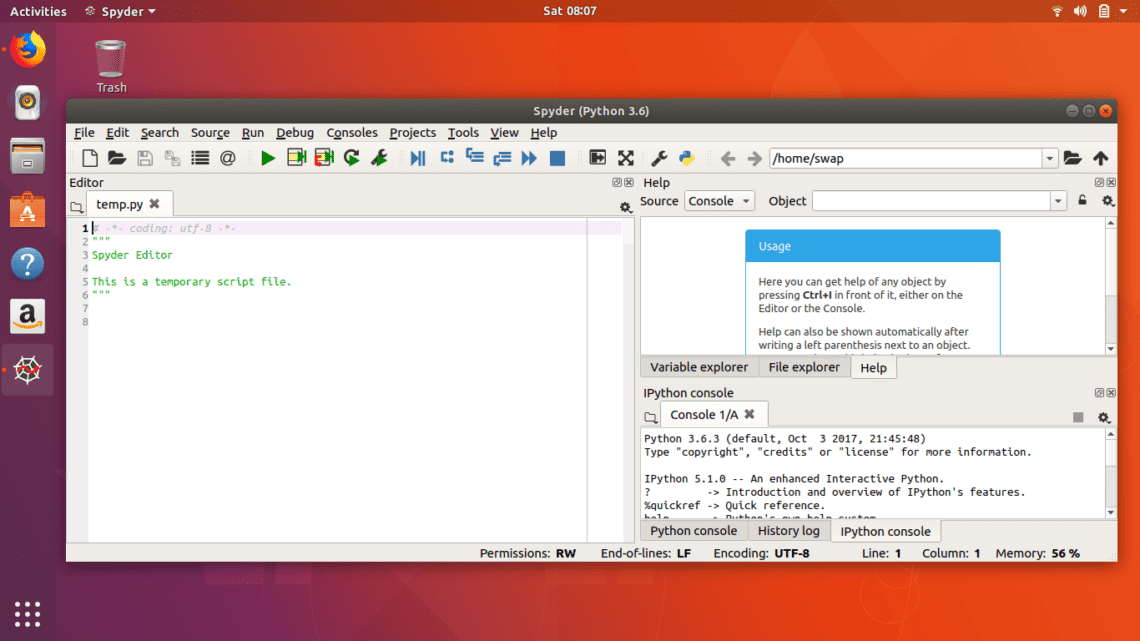Run the current script file
The height and width of the screenshot is (641, 1140).
[x=267, y=157]
